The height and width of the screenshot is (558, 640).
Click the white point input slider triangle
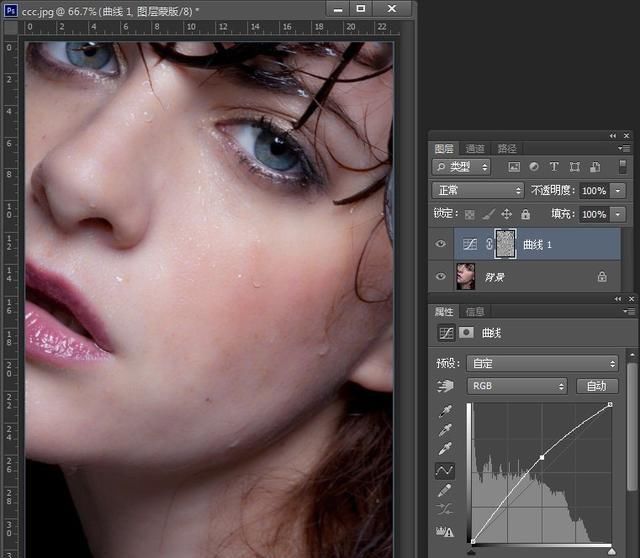pos(611,552)
